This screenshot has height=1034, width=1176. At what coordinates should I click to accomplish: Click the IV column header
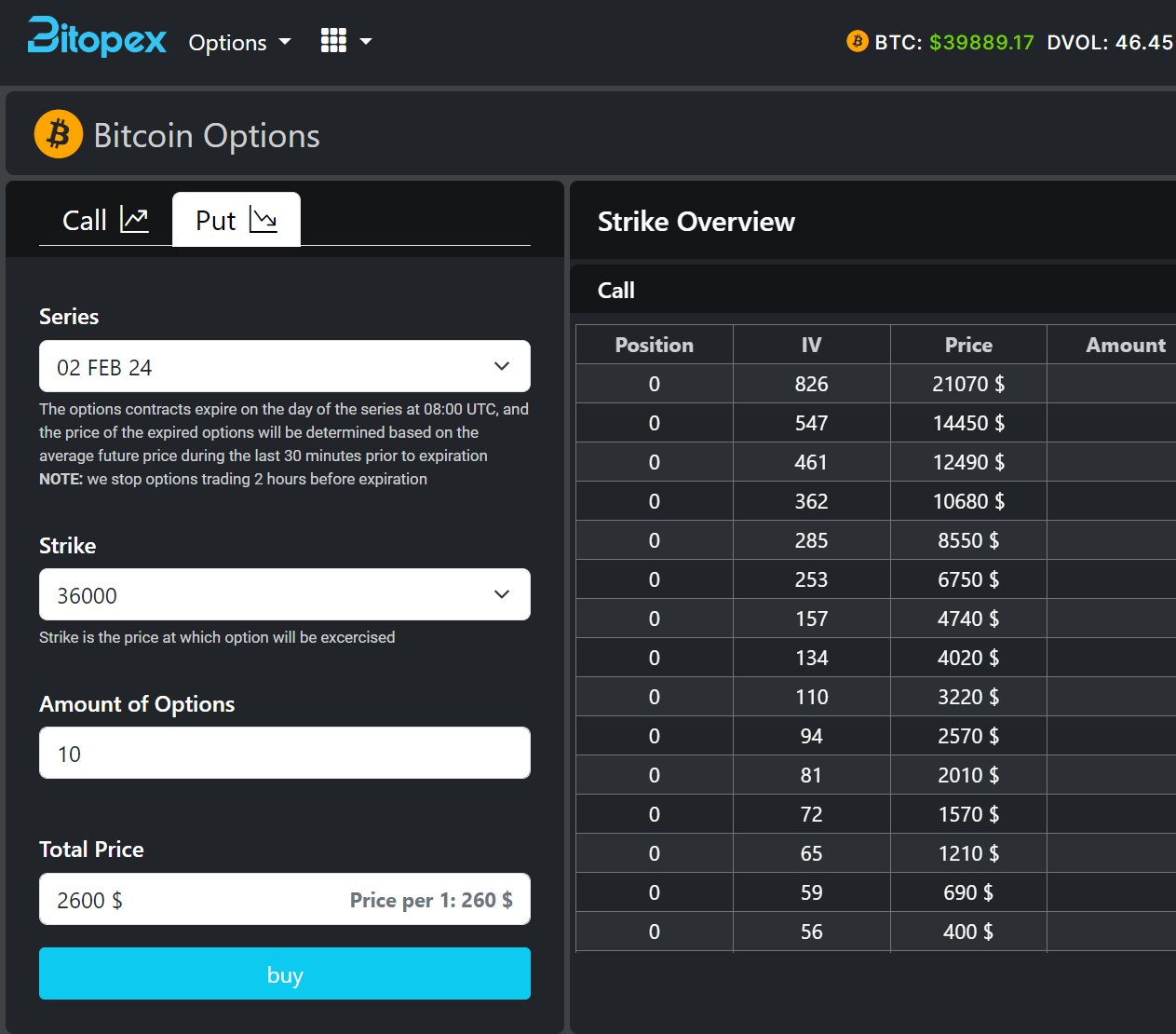pos(811,345)
